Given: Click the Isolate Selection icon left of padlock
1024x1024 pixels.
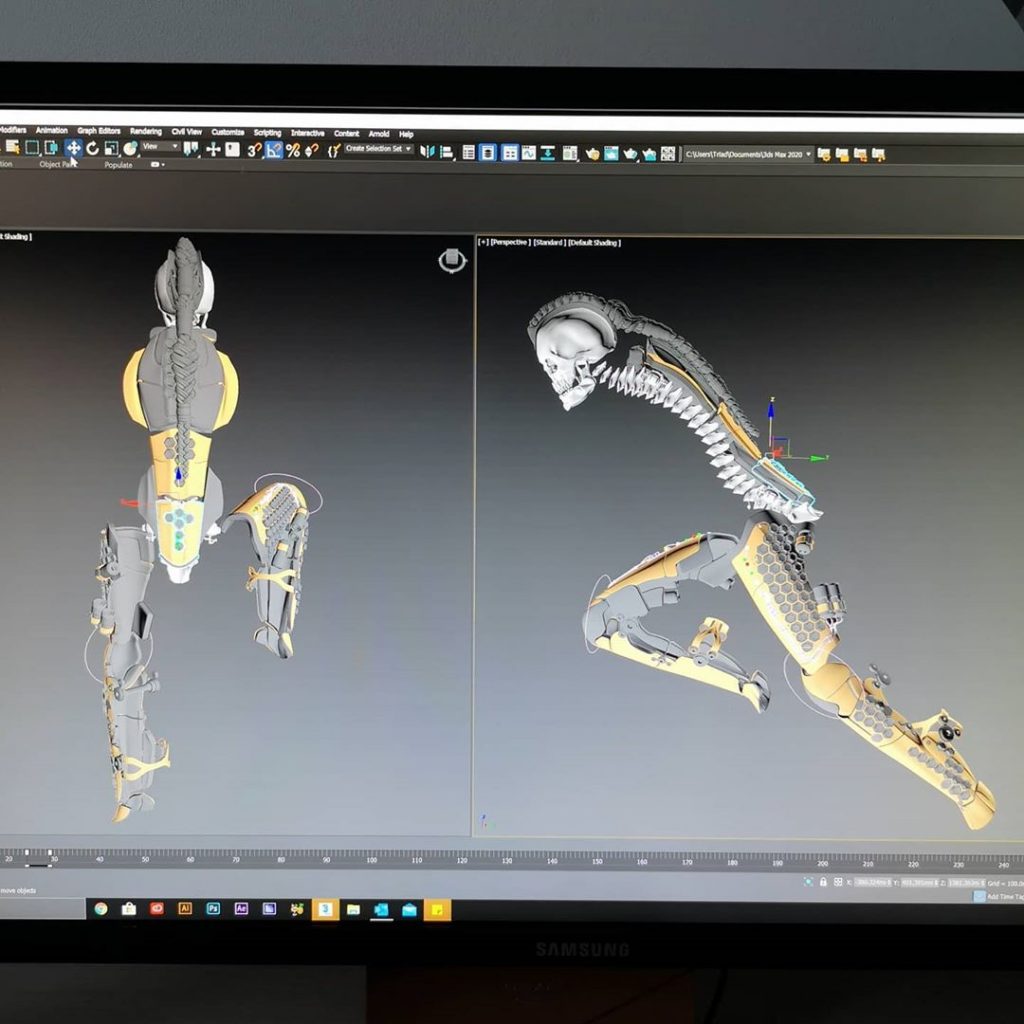Looking at the screenshot, I should click(x=808, y=882).
